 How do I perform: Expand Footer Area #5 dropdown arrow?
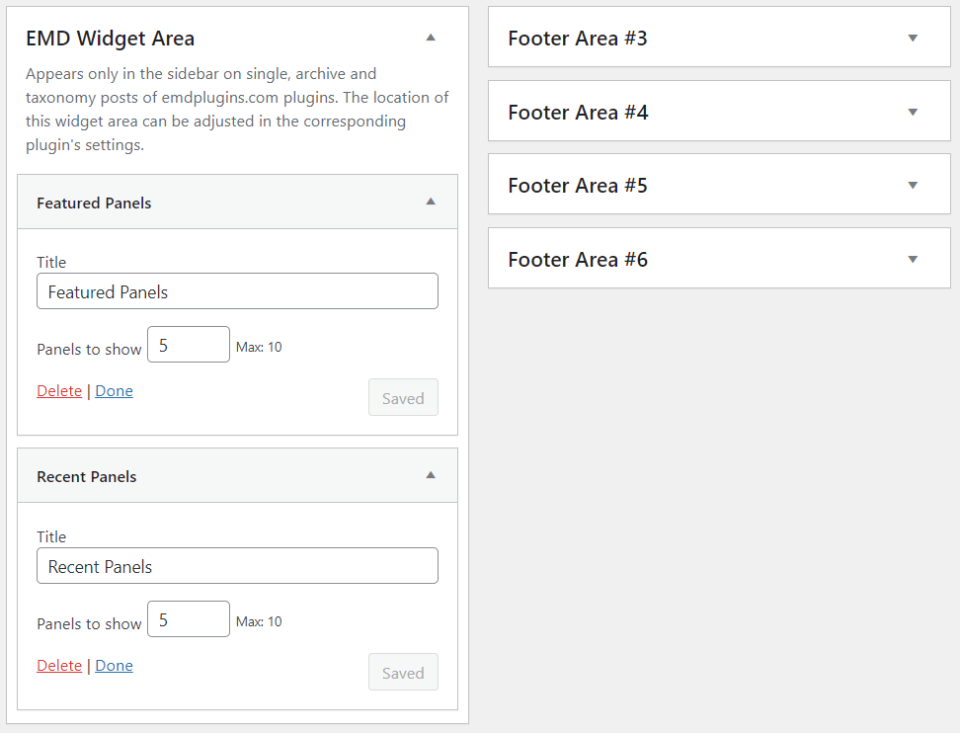[x=912, y=185]
